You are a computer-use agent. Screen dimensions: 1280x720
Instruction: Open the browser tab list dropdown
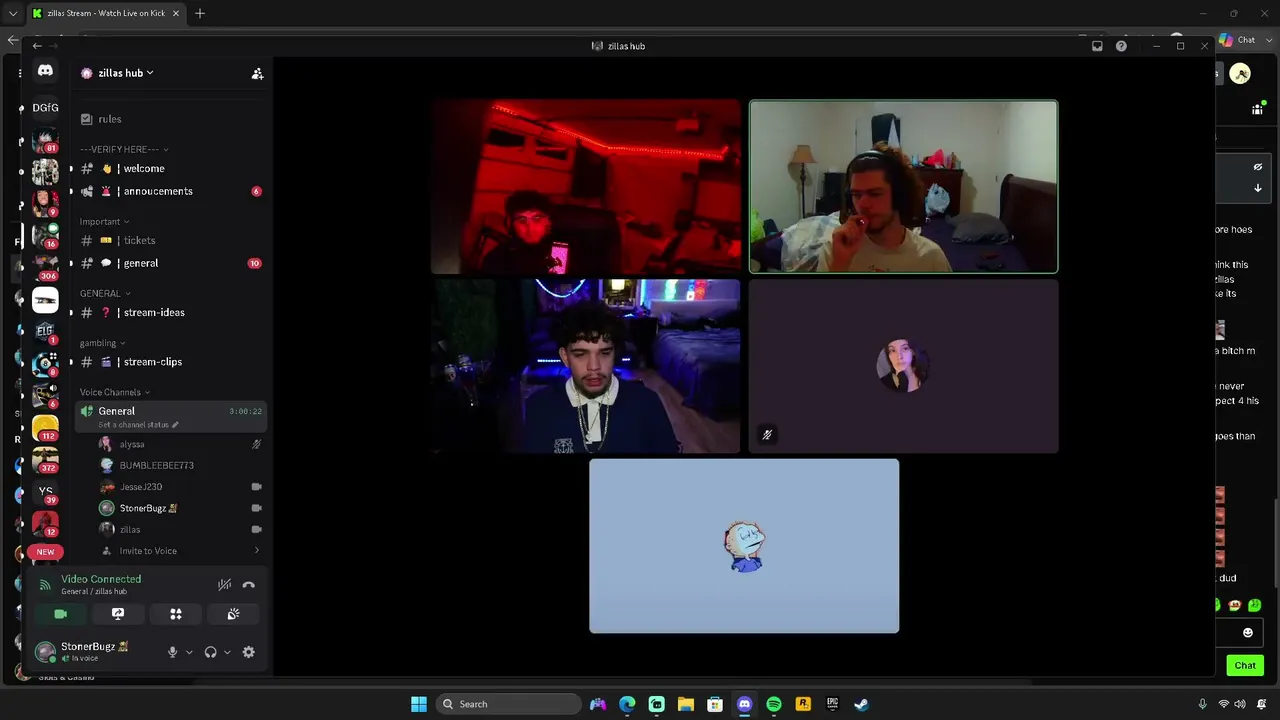pos(13,13)
